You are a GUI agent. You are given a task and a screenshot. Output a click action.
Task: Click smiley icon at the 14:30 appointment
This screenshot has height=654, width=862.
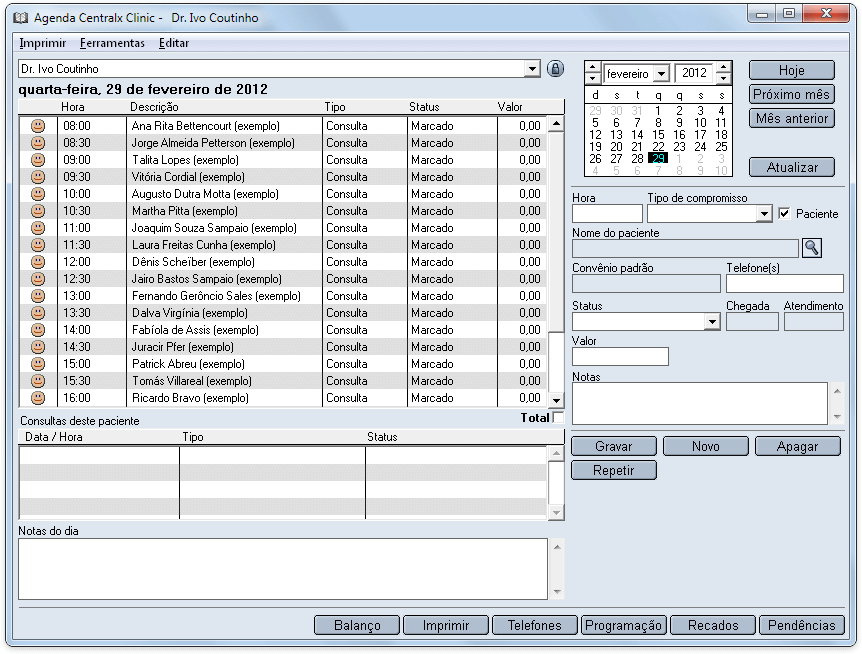click(x=38, y=347)
